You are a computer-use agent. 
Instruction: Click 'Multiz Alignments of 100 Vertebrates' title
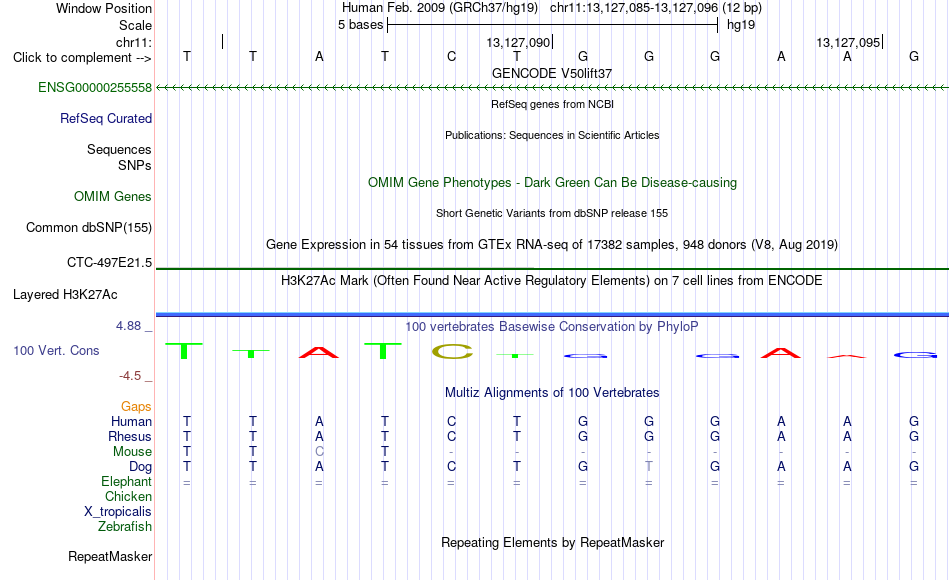coord(552,393)
